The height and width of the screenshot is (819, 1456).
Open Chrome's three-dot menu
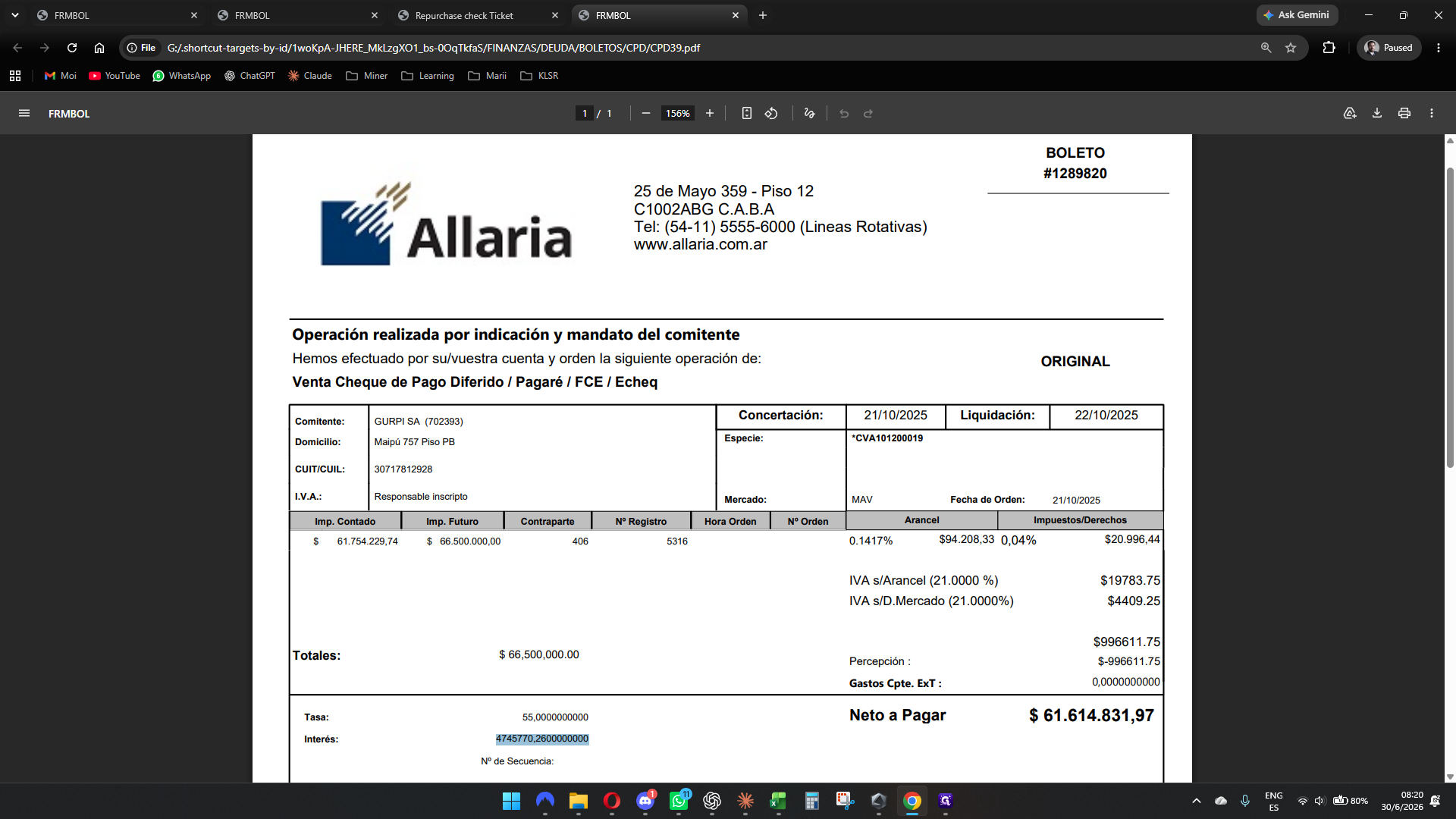[1439, 48]
